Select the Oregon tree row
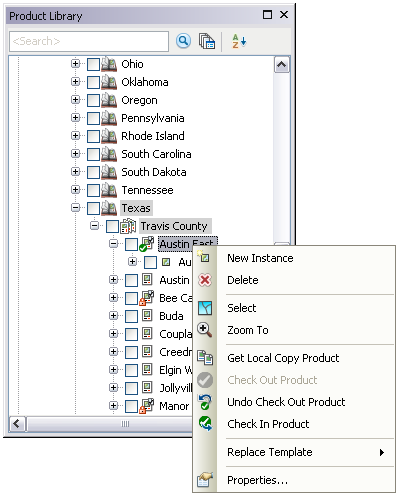This screenshot has width=397, height=496. pyautogui.click(x=139, y=100)
